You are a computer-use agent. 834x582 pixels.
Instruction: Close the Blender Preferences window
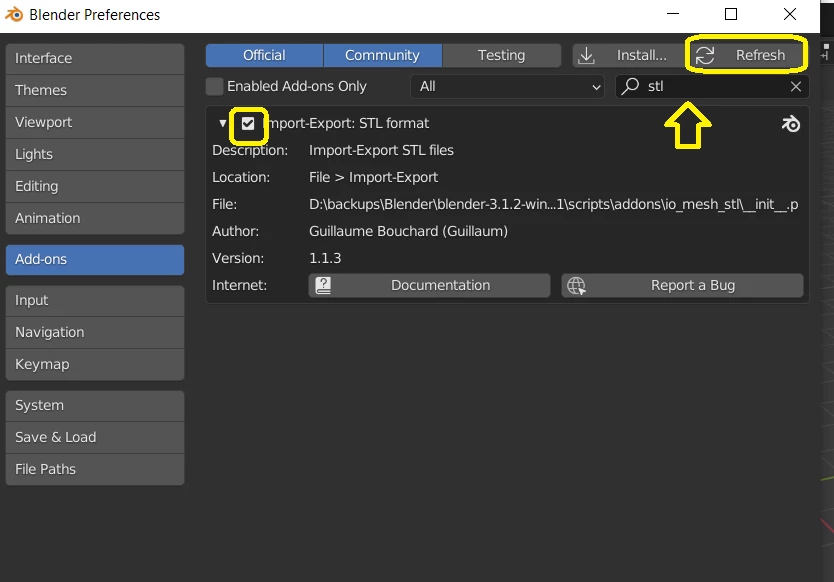pyautogui.click(x=790, y=14)
